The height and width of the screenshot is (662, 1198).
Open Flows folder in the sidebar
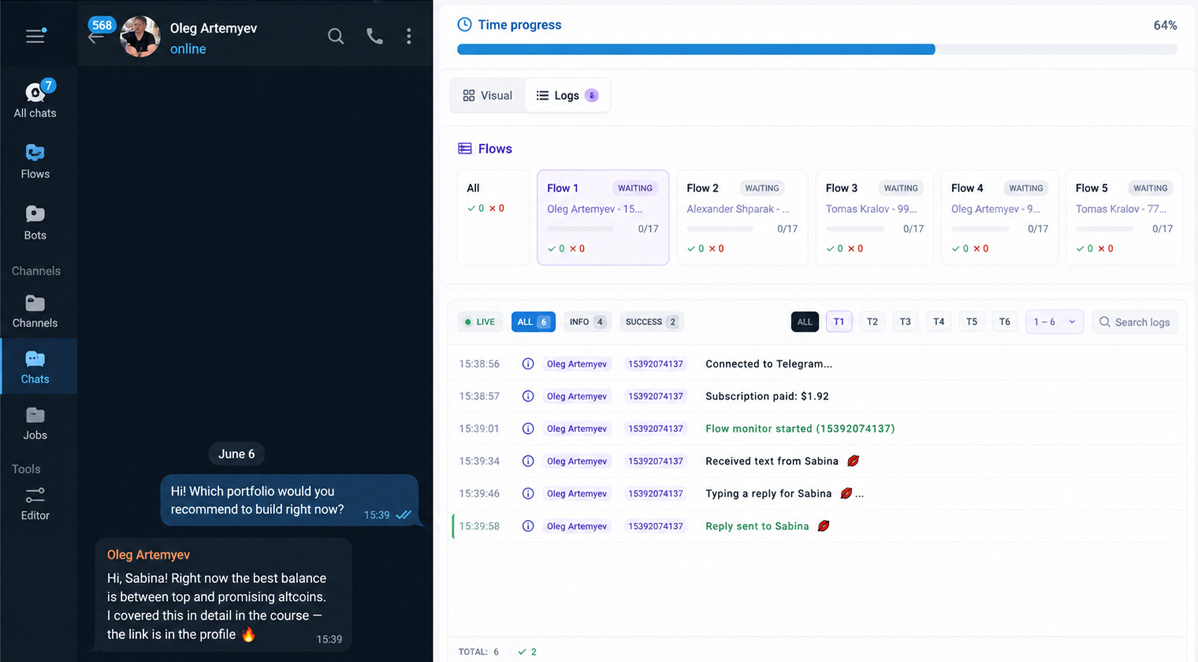click(35, 161)
